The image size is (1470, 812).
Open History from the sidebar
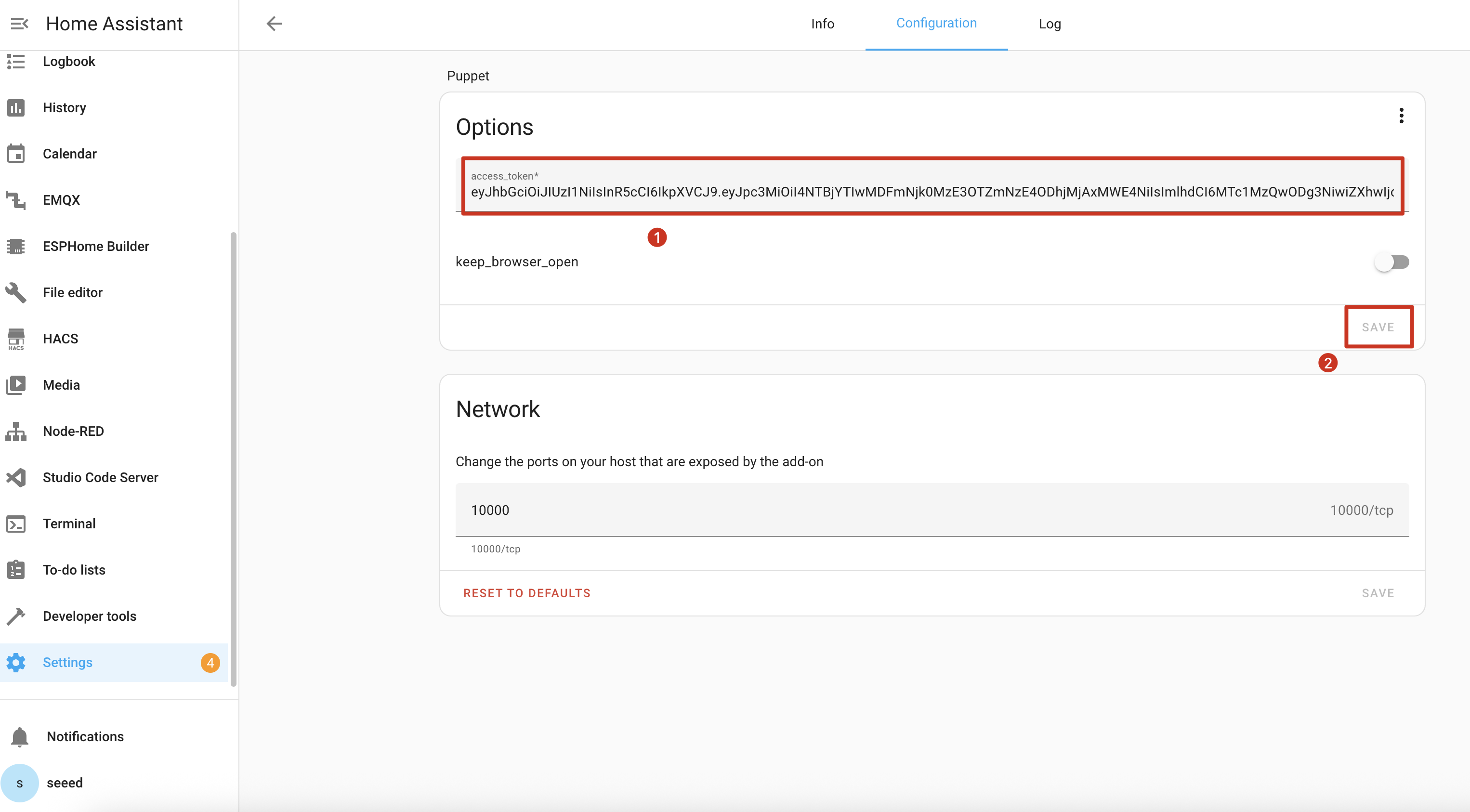(65, 107)
